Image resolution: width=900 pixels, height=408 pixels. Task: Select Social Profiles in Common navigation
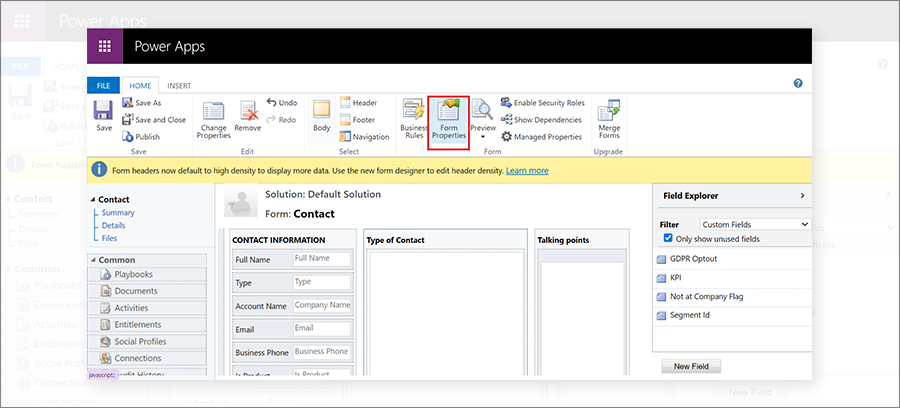pyautogui.click(x=148, y=341)
